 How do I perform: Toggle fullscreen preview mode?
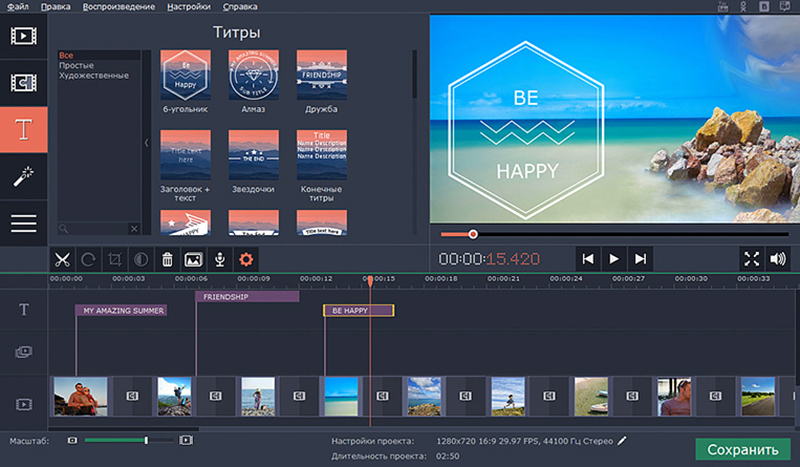pyautogui.click(x=751, y=259)
